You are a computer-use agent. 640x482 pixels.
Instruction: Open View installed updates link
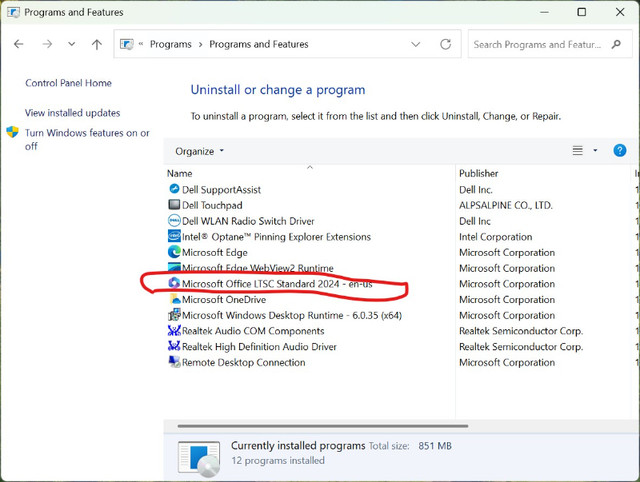[x=73, y=113]
